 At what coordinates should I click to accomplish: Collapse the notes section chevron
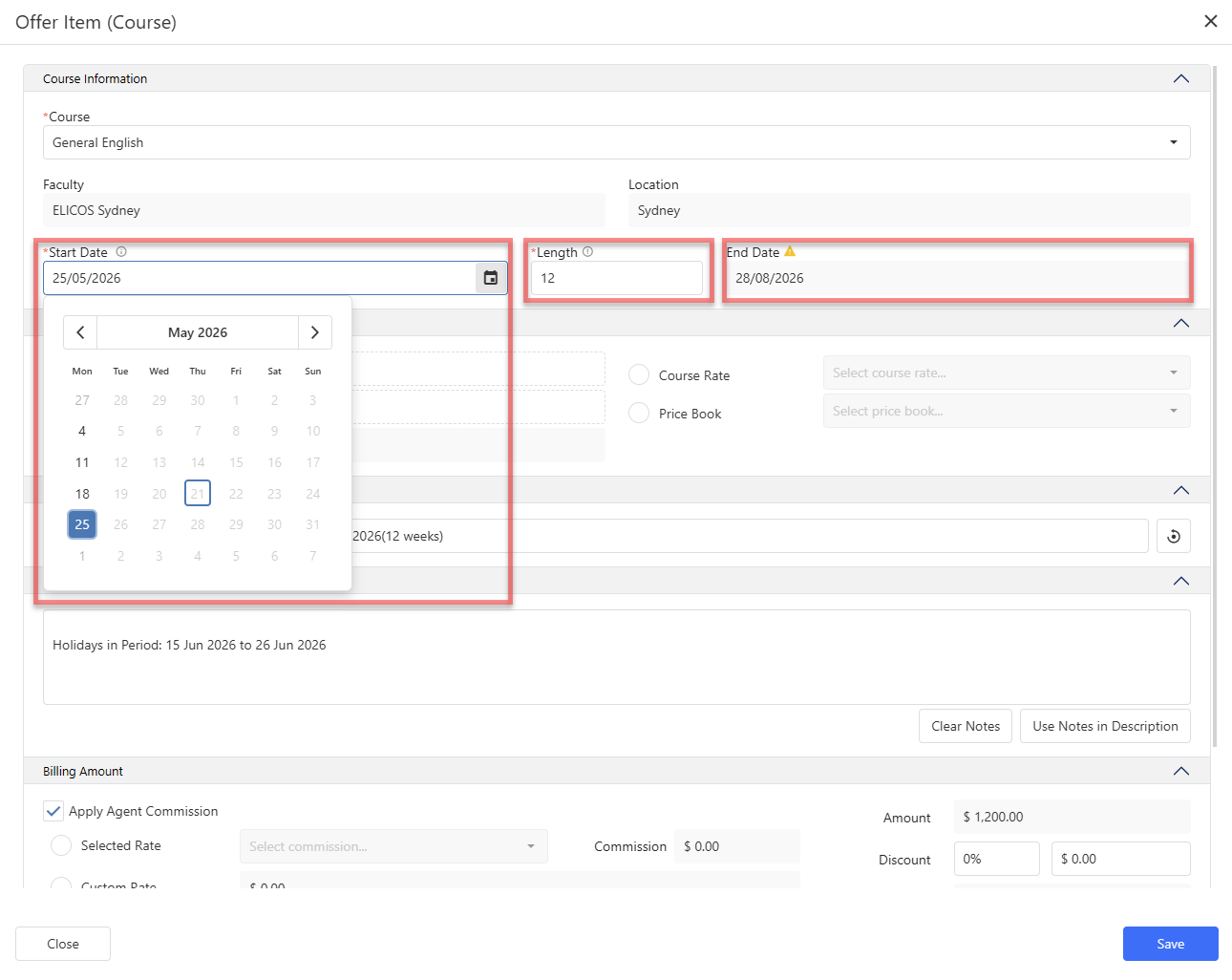coord(1181,581)
